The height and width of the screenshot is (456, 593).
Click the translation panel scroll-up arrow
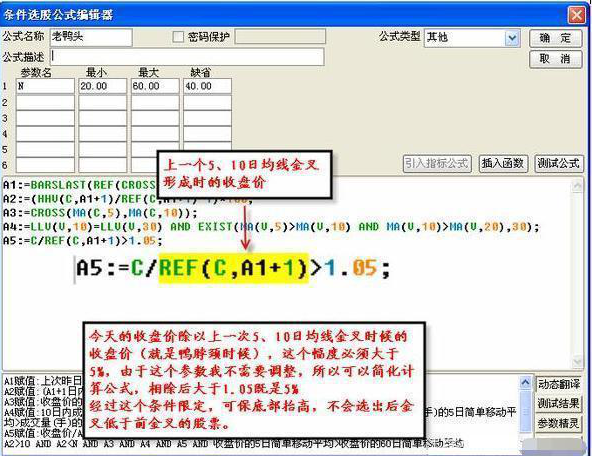525,383
